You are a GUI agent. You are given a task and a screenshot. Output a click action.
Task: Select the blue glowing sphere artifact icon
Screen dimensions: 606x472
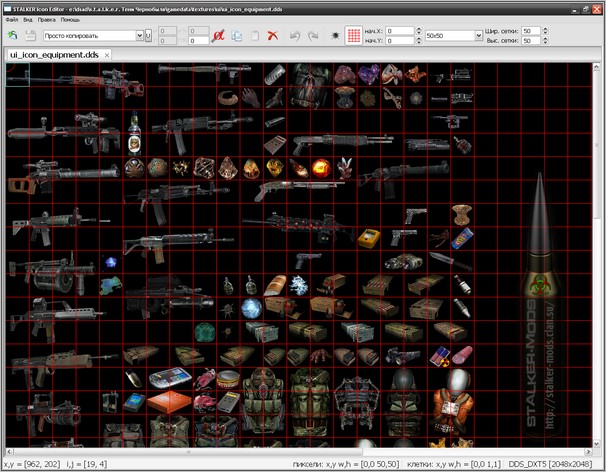pos(252,308)
